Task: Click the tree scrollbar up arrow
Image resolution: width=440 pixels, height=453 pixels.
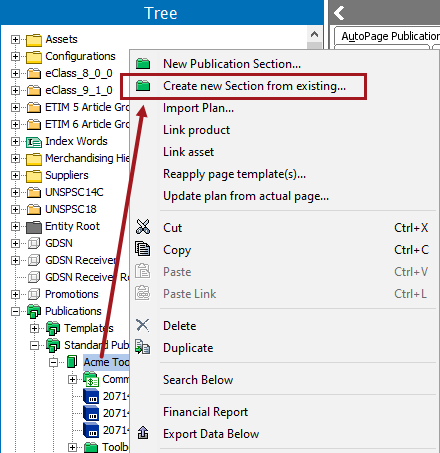Action: pos(314,34)
